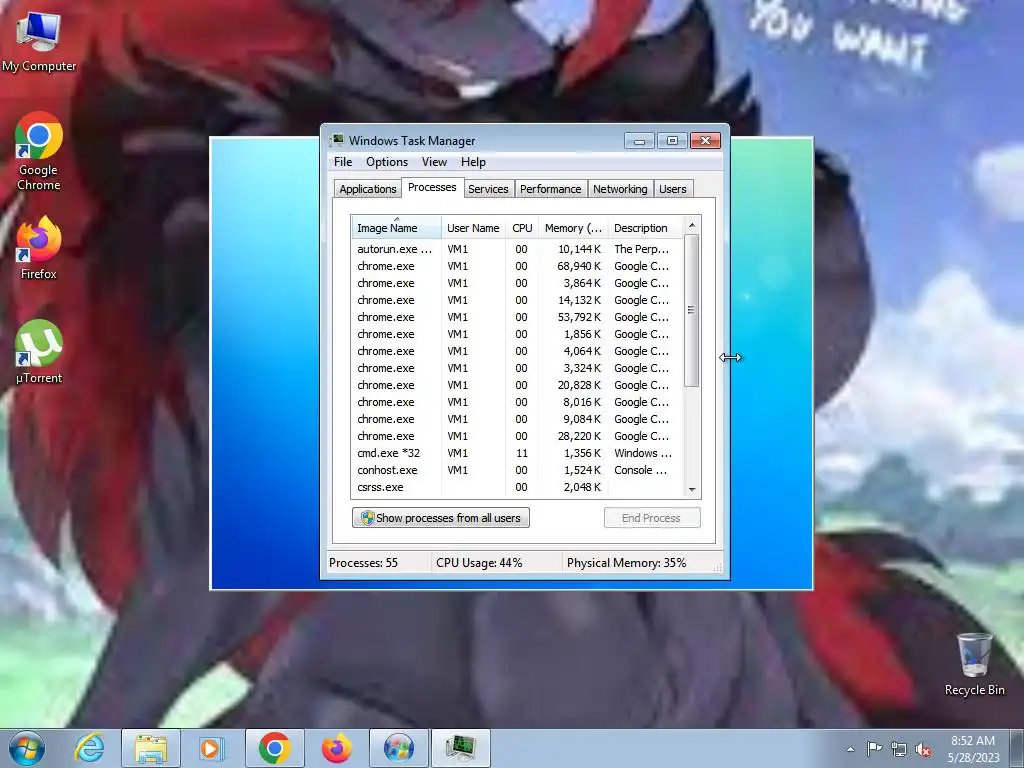Click the Windows logo app in taskbar

point(398,748)
